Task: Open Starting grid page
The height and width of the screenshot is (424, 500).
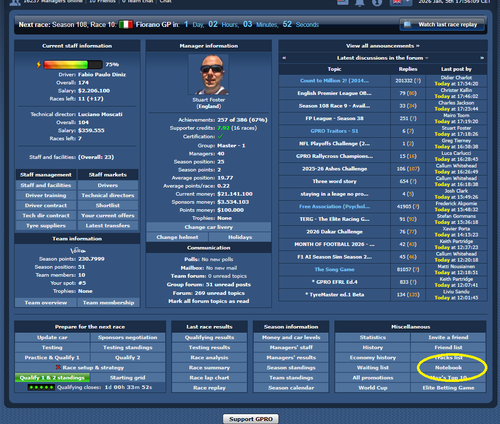Action: [128, 378]
